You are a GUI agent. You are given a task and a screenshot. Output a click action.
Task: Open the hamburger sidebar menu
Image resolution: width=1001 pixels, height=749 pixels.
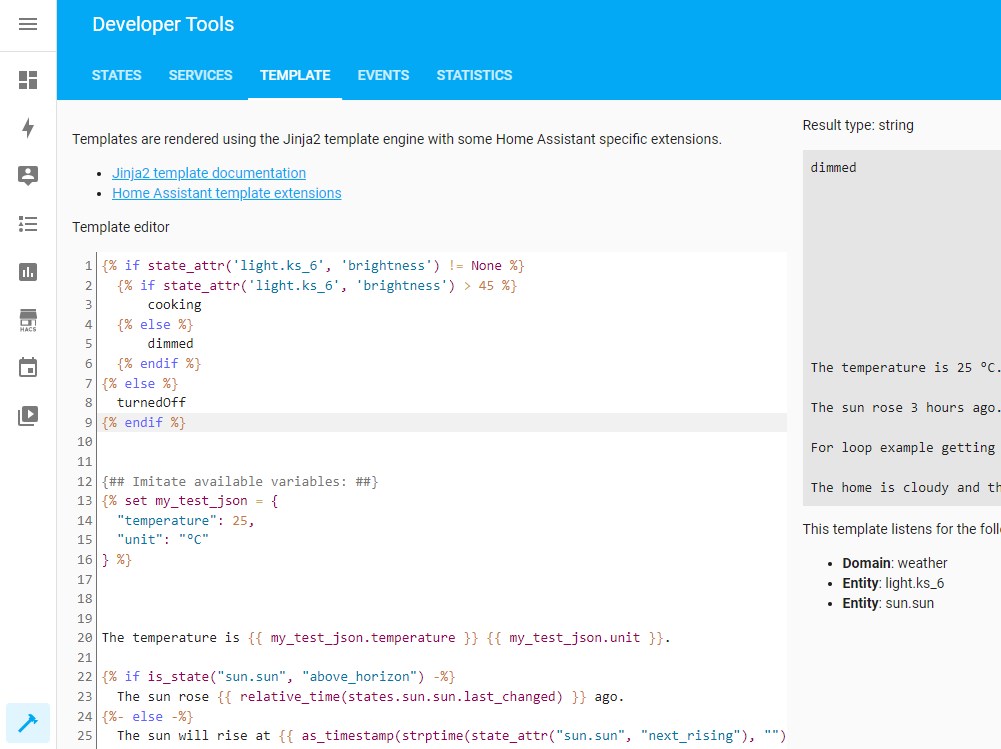(x=27, y=24)
